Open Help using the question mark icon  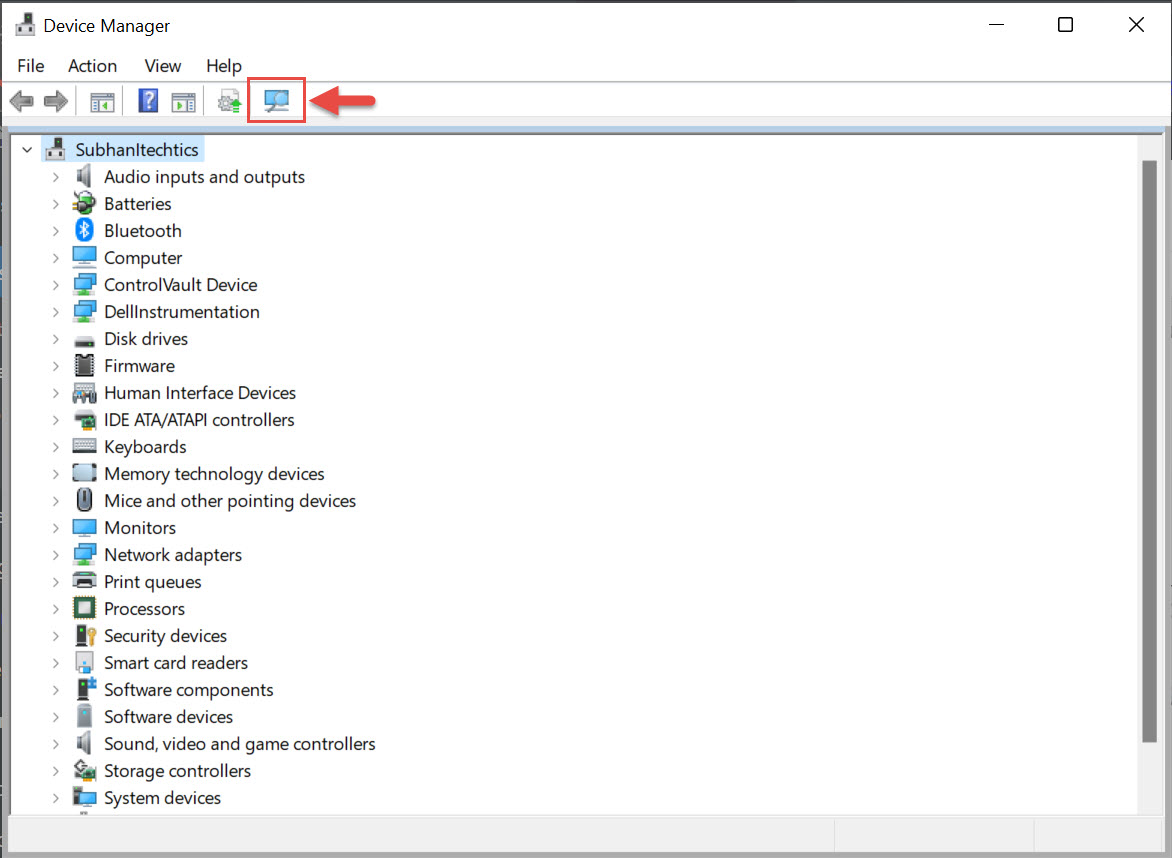(x=147, y=100)
